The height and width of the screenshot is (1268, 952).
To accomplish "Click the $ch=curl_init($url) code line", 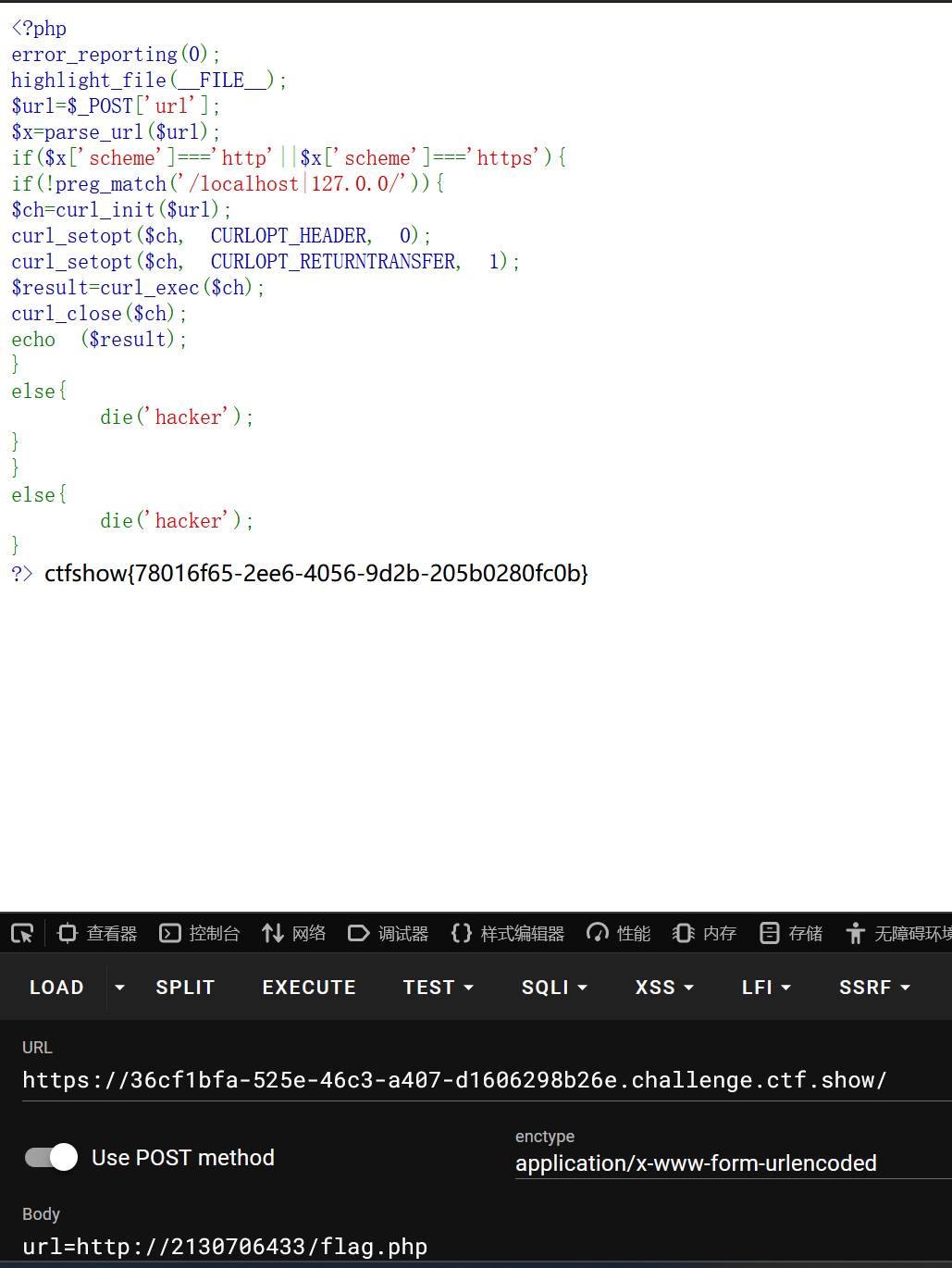I will click(x=121, y=210).
